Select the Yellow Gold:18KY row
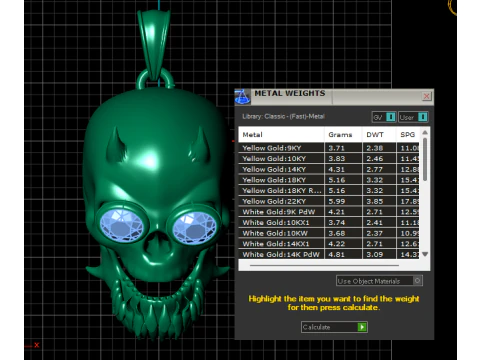The height and width of the screenshot is (360, 480). pos(329,180)
